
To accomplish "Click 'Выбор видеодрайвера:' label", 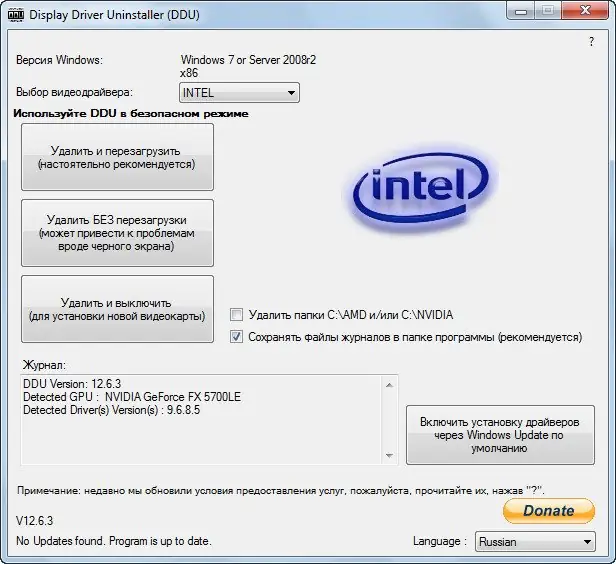I will tap(75, 92).
